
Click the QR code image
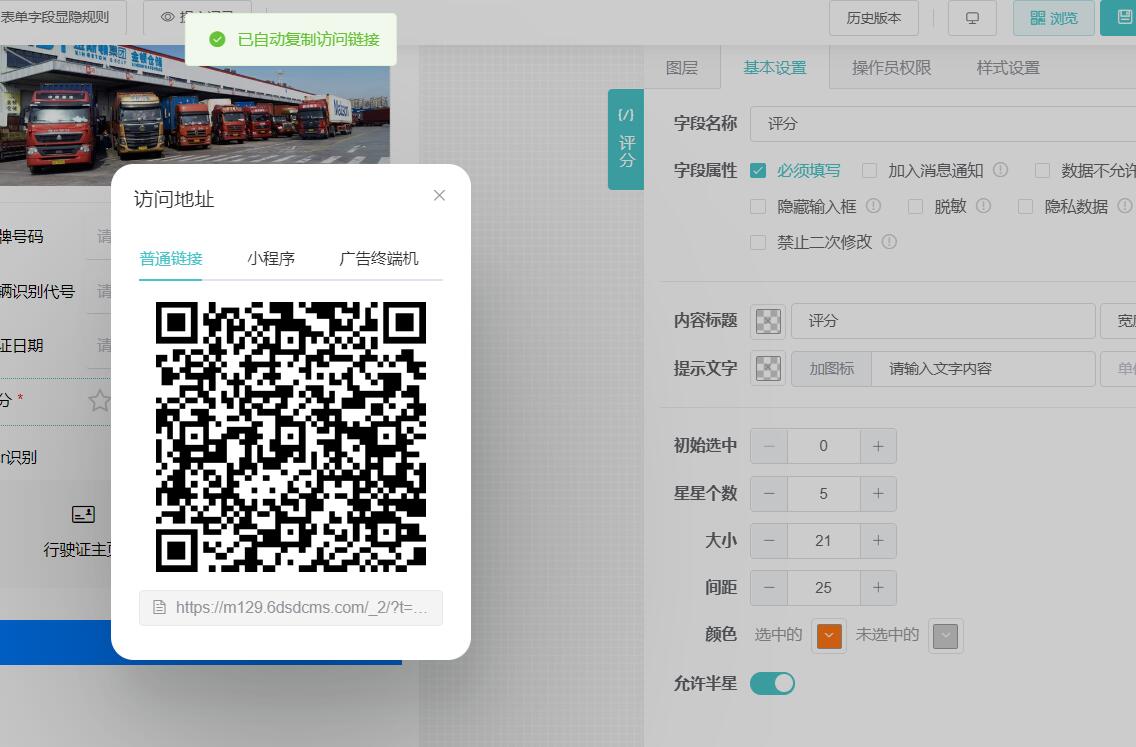click(291, 437)
